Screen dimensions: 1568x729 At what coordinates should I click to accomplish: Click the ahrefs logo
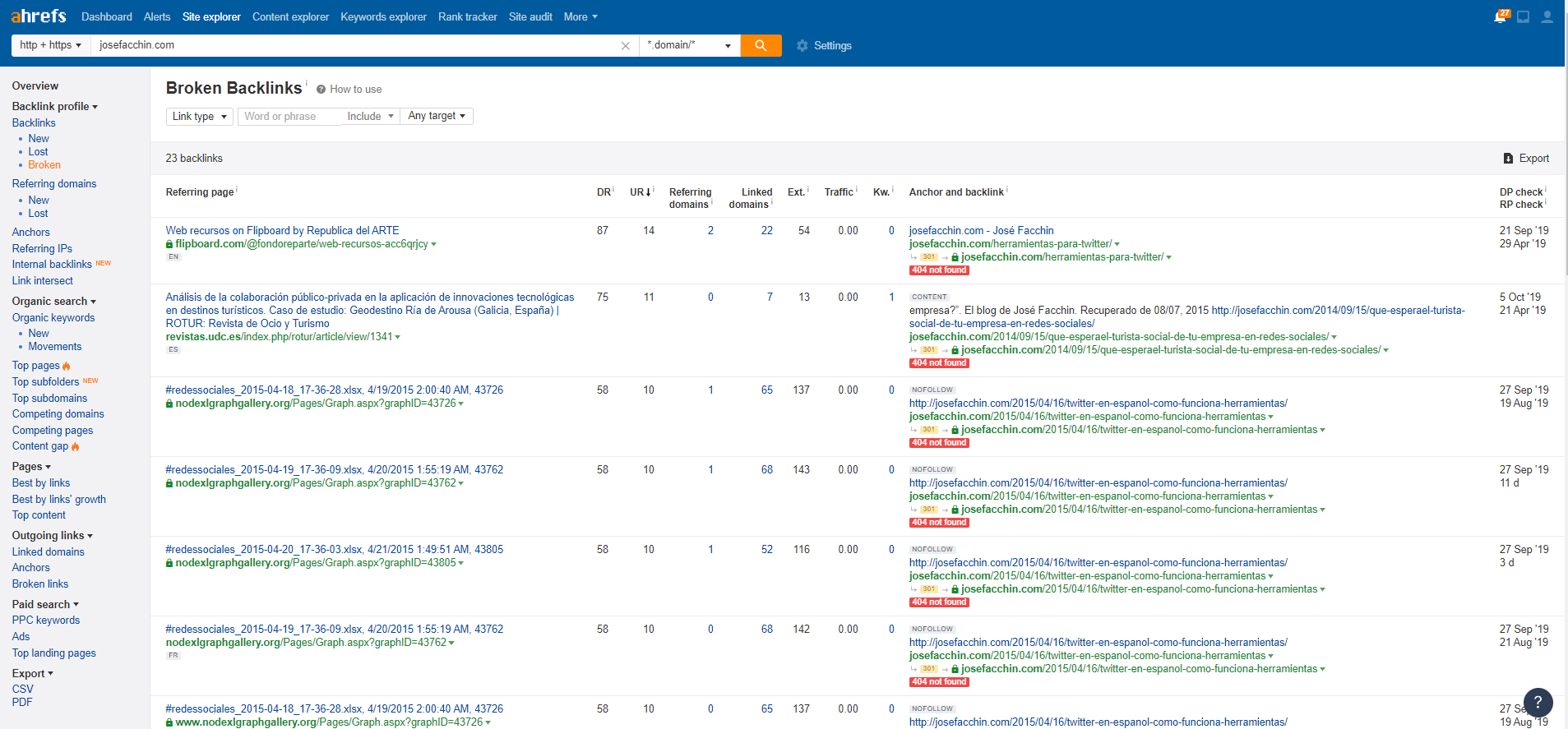pos(39,16)
